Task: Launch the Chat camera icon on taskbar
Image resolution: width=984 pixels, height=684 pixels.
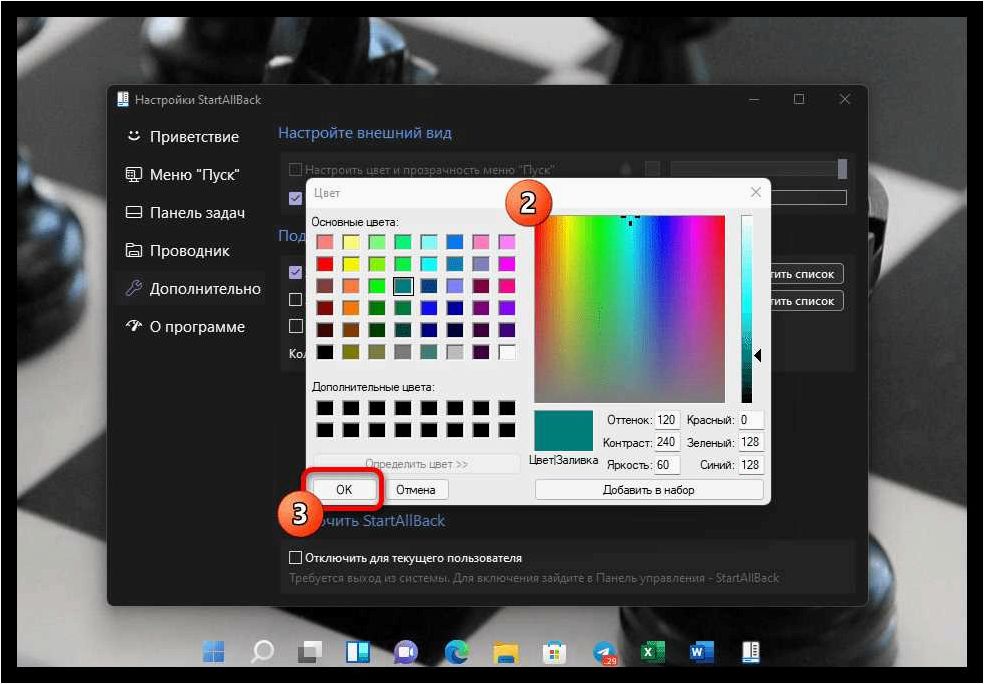Action: click(x=407, y=653)
